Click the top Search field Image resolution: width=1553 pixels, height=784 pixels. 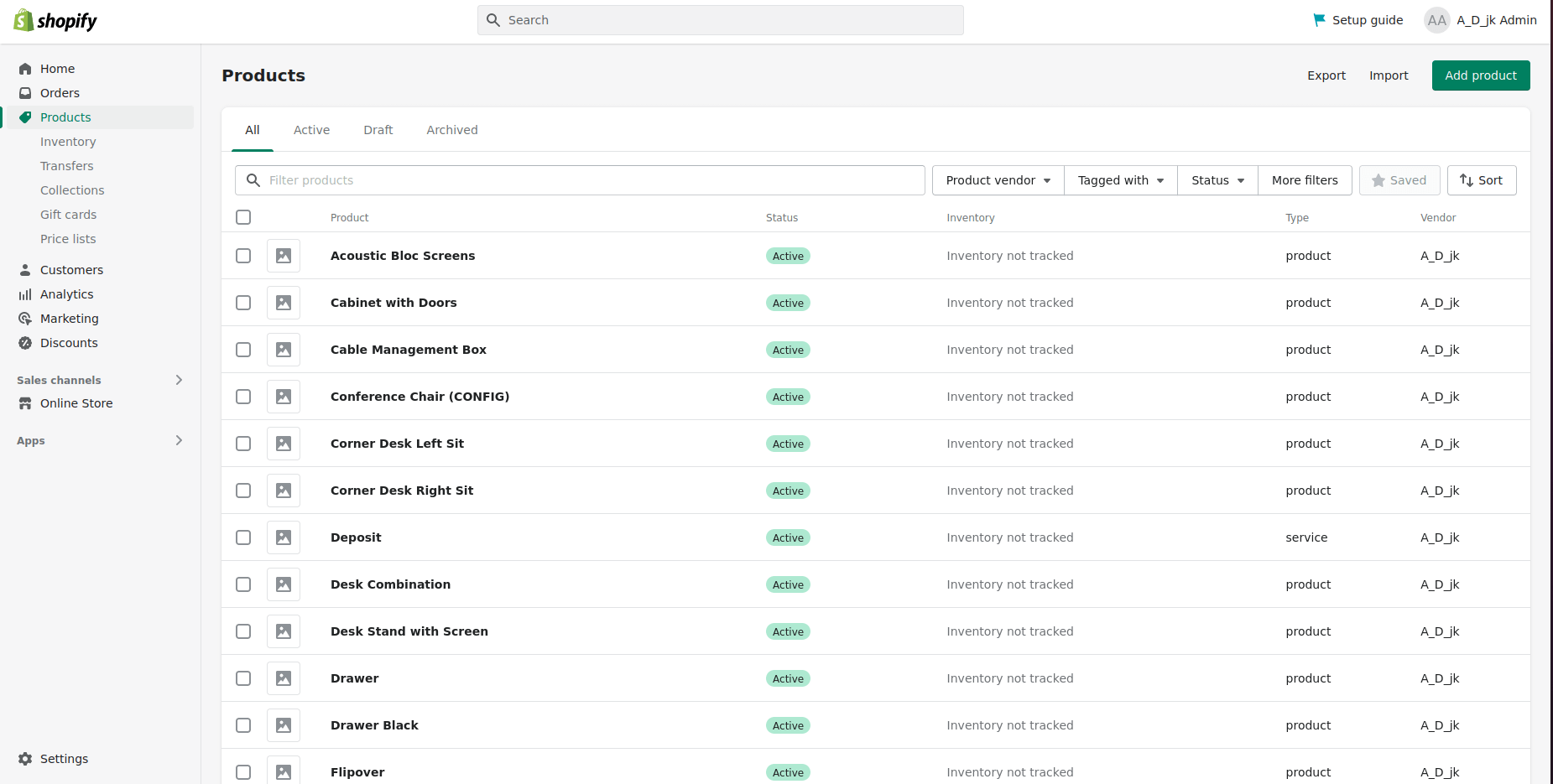pos(721,20)
